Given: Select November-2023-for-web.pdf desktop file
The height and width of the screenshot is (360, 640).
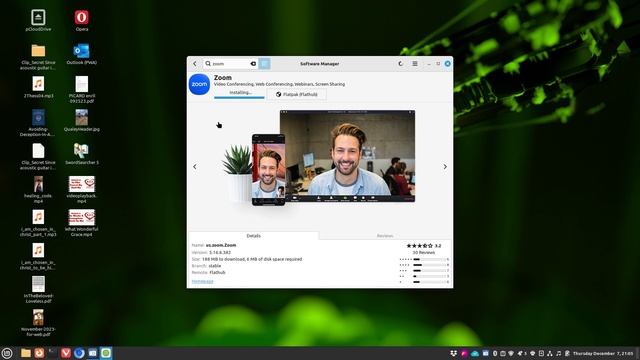Looking at the screenshot, I should pos(38,323).
